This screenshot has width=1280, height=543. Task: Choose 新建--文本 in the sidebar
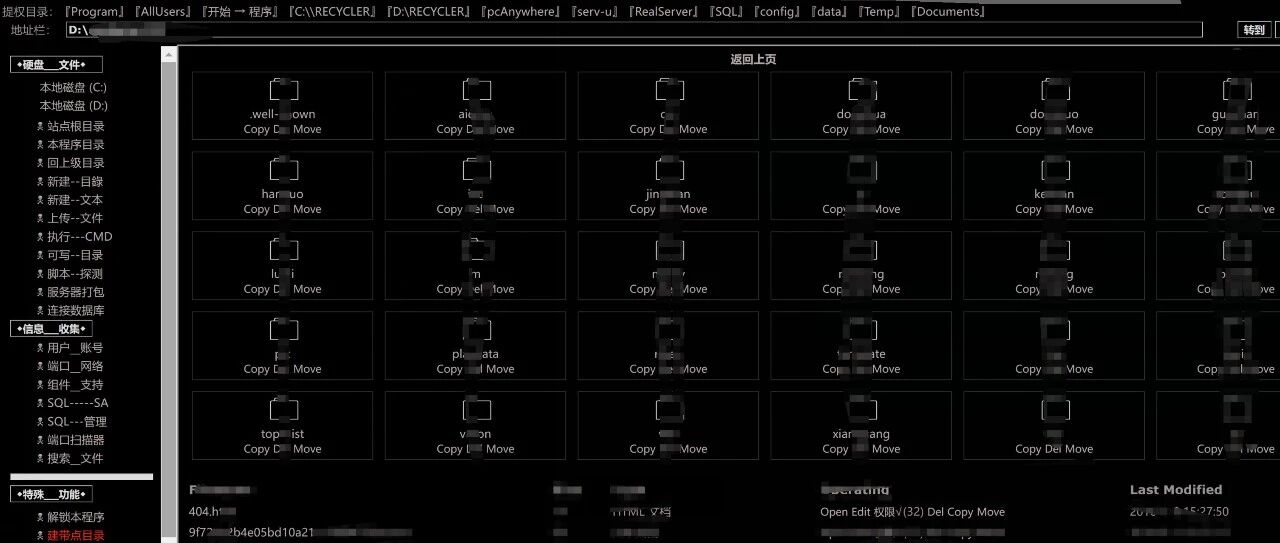75,200
